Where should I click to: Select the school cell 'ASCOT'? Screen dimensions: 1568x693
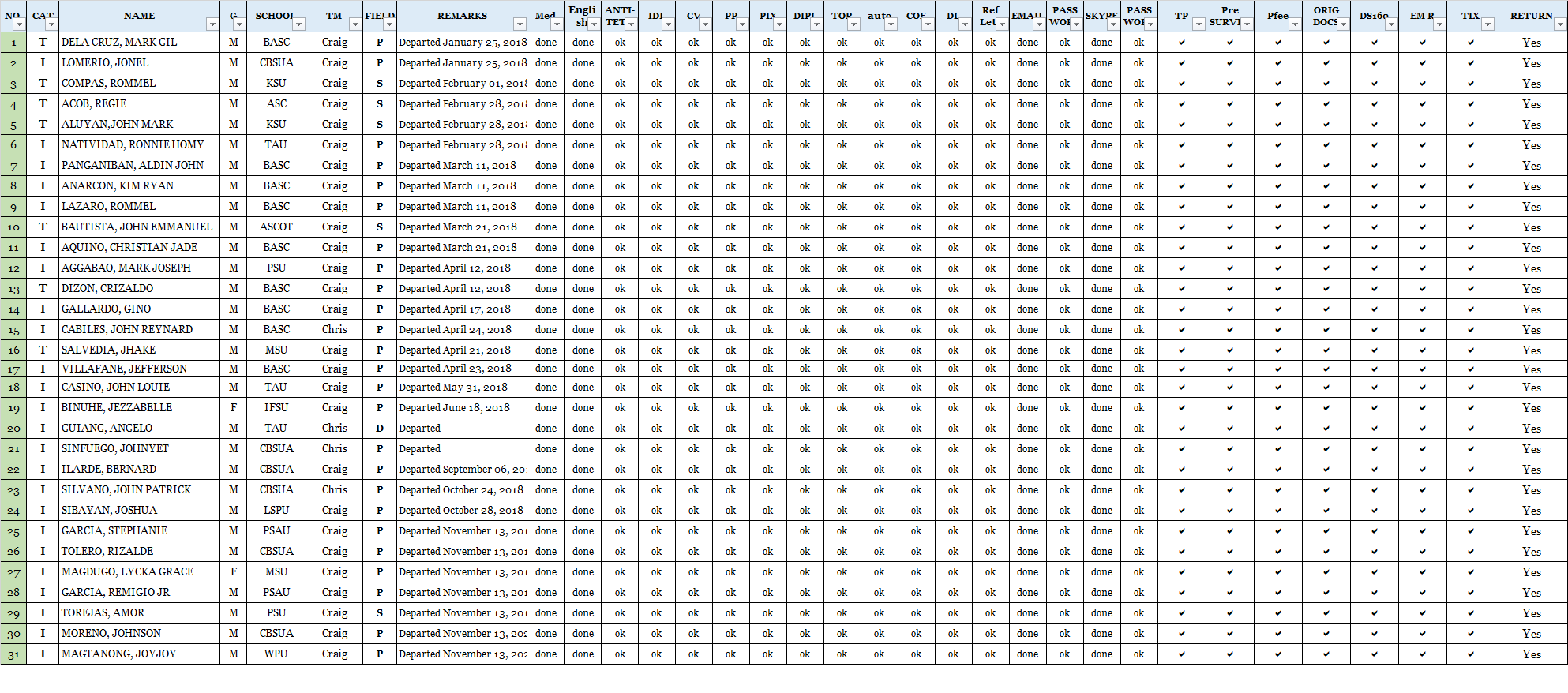click(x=276, y=227)
